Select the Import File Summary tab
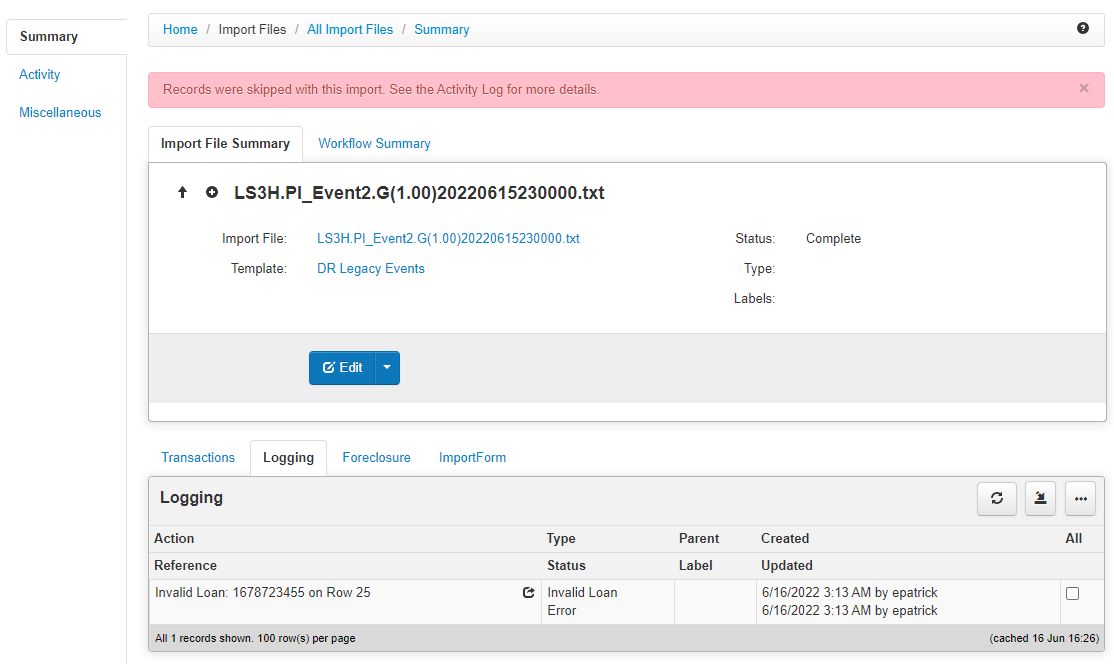The height and width of the screenshot is (664, 1114). pos(225,143)
